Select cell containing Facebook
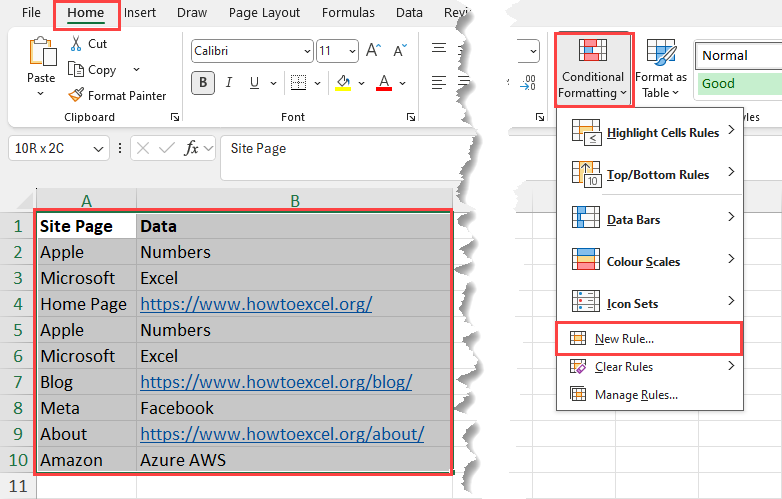This screenshot has height=499, width=782. point(294,408)
